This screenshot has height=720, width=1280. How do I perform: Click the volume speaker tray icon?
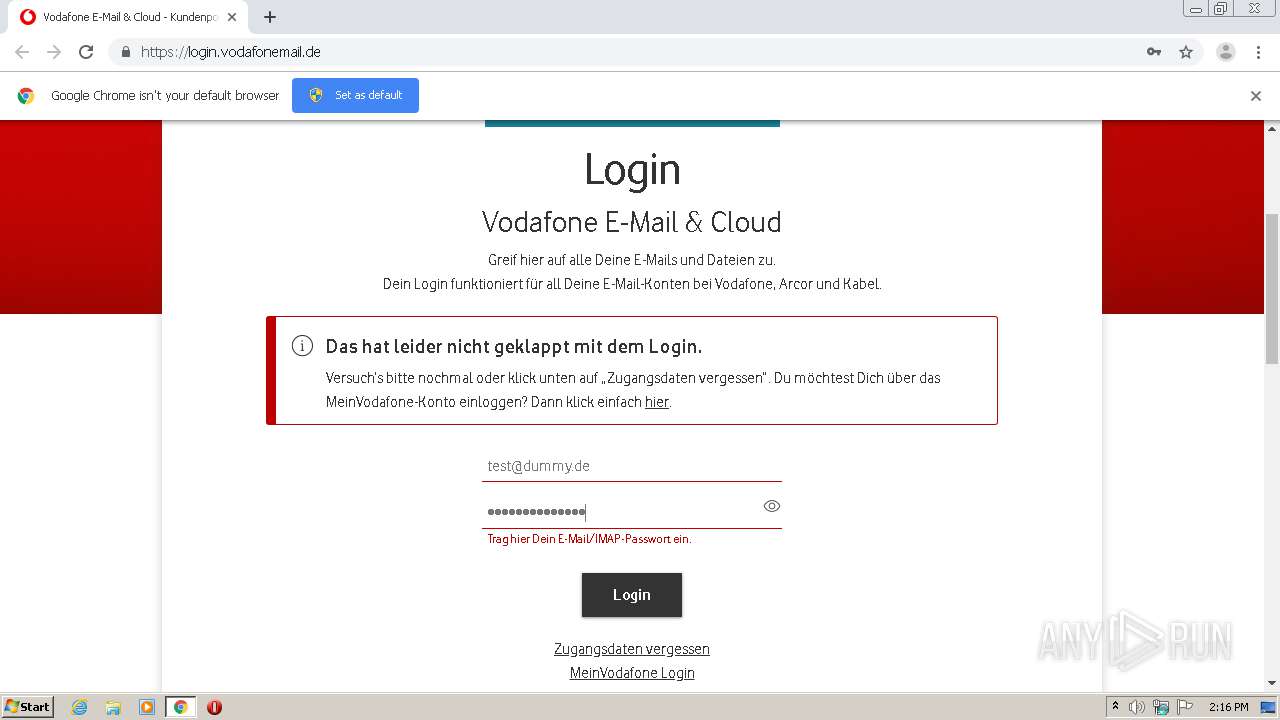pyautogui.click(x=1137, y=707)
